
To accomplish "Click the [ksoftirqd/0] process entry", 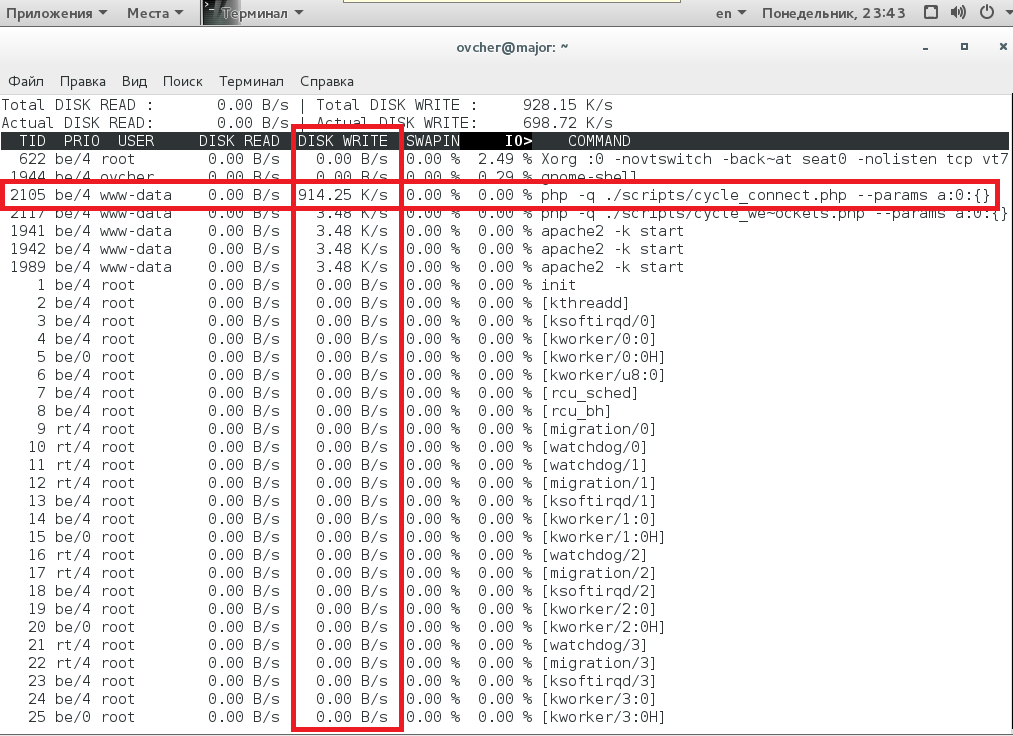I will [599, 321].
